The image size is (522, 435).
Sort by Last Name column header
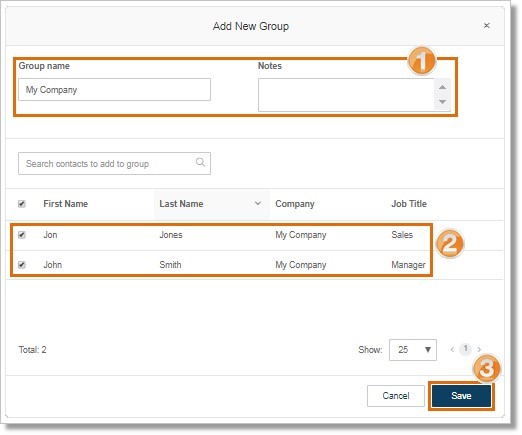(181, 204)
